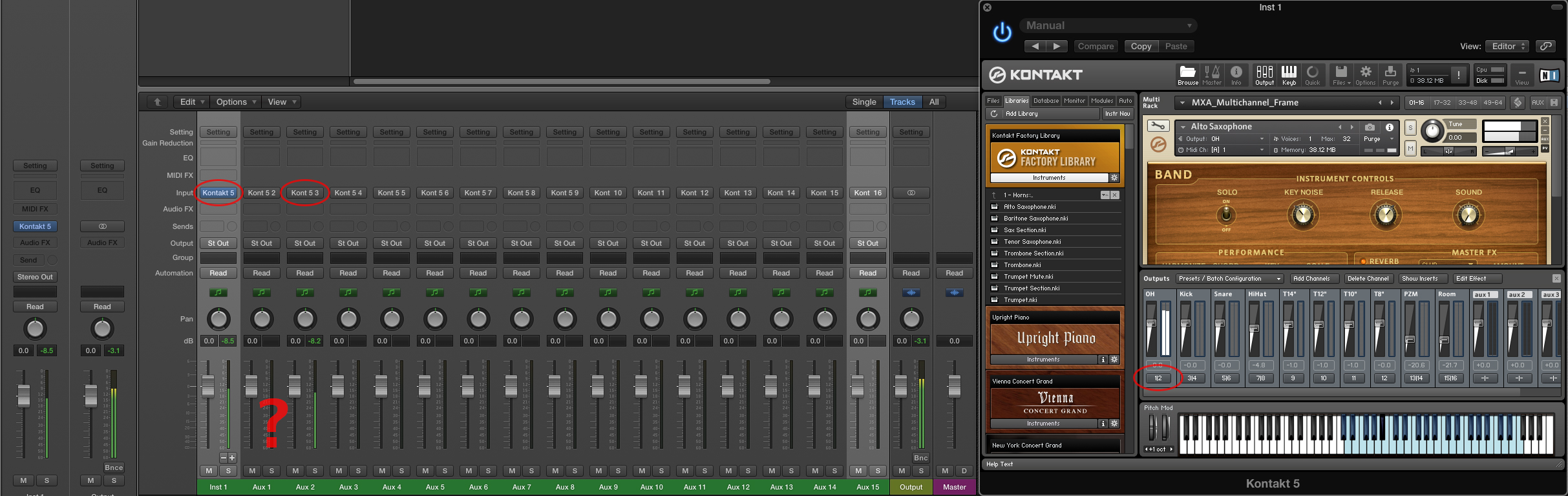Click previous preset arrow in plugin header
Viewport: 1568px width, 496px height.
pyautogui.click(x=1035, y=46)
